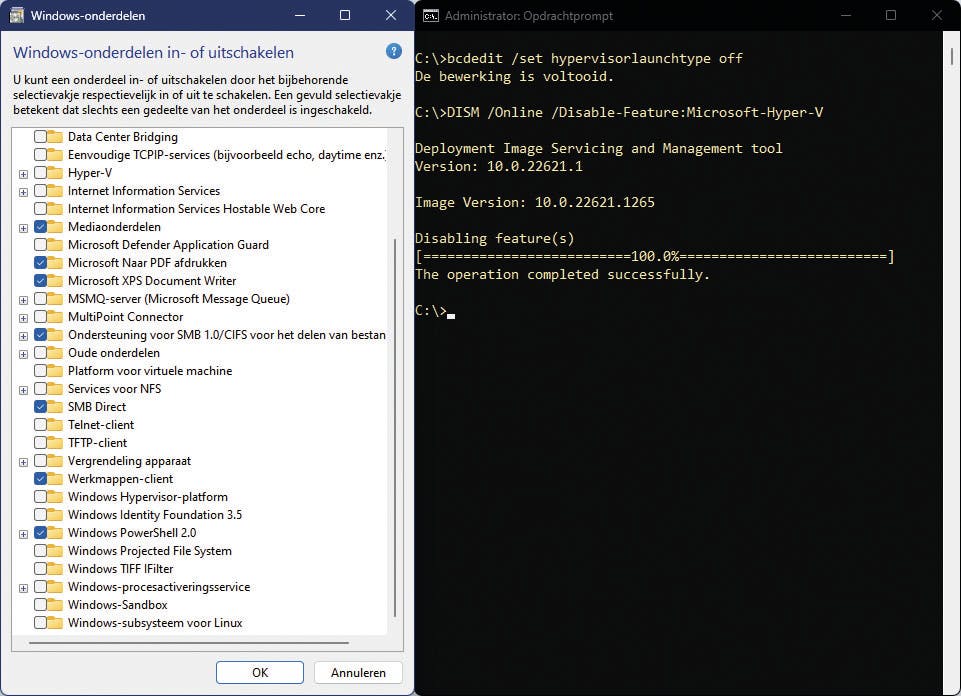The width and height of the screenshot is (961, 696).
Task: Expand Windows PowerShell 2.0 node
Action: coord(23,533)
